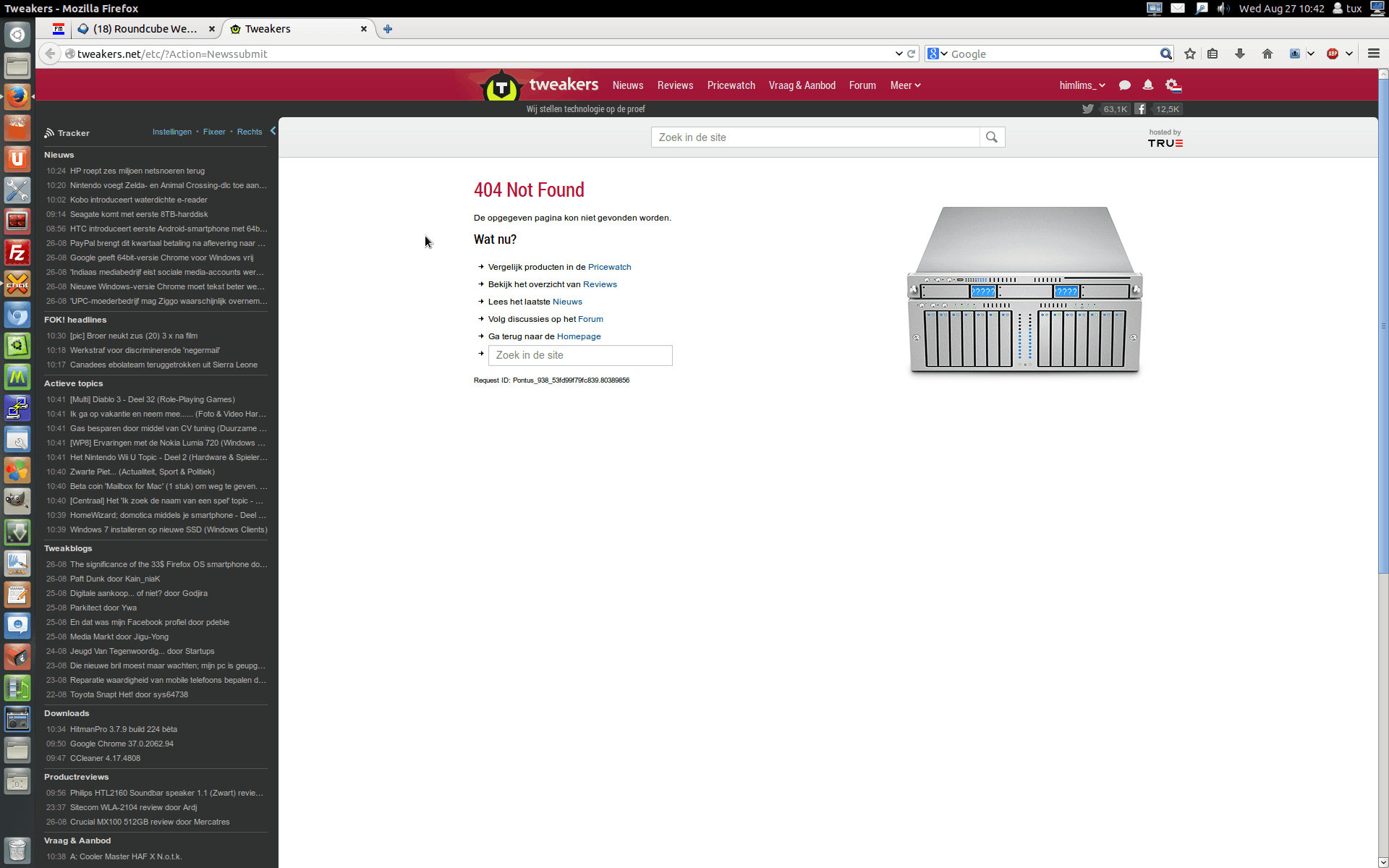Switch to the Roundcube Webmail tab
The width and height of the screenshot is (1389, 868).
141,29
